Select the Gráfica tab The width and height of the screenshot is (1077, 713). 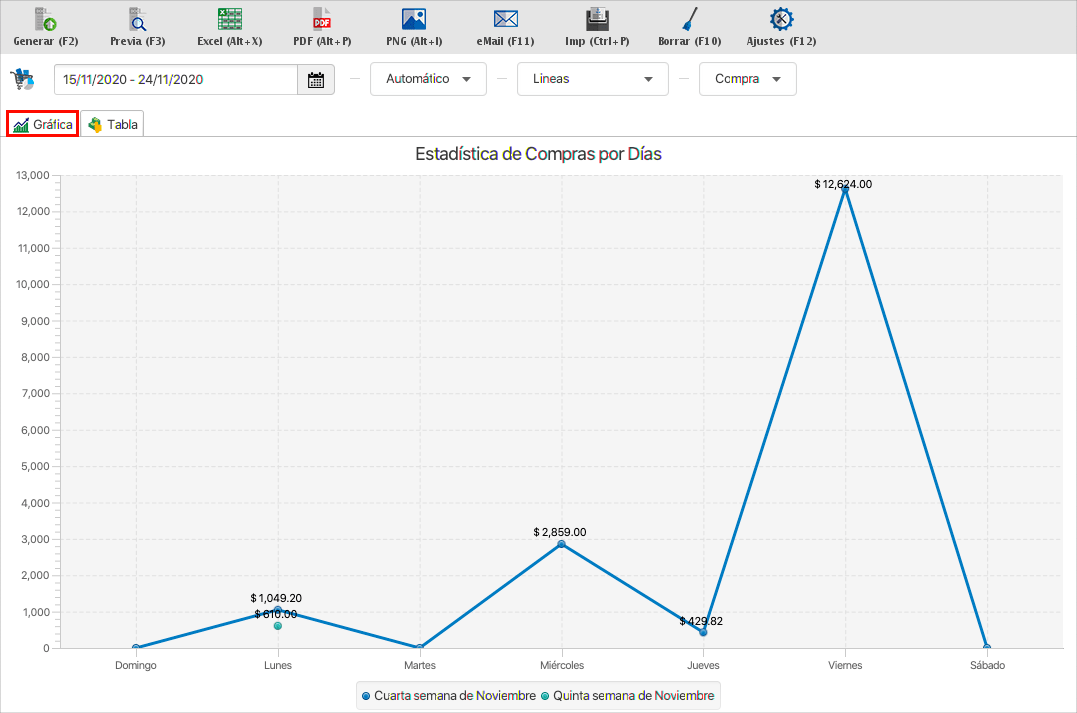43,125
